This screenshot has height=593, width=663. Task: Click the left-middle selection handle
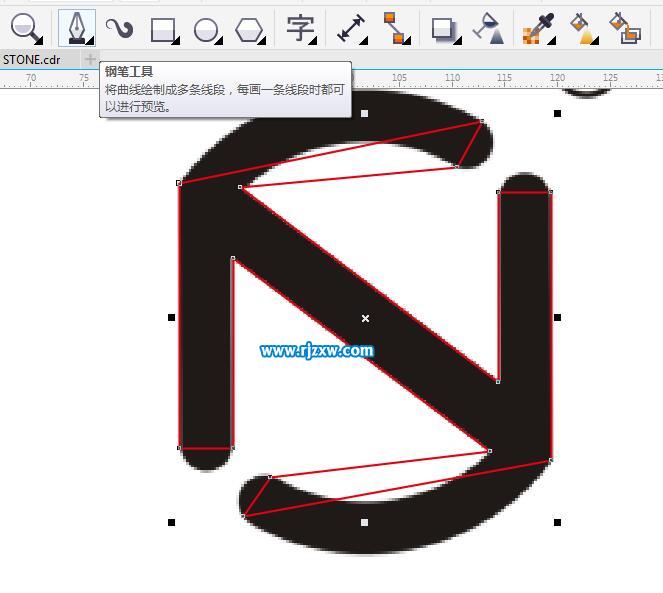[171, 317]
